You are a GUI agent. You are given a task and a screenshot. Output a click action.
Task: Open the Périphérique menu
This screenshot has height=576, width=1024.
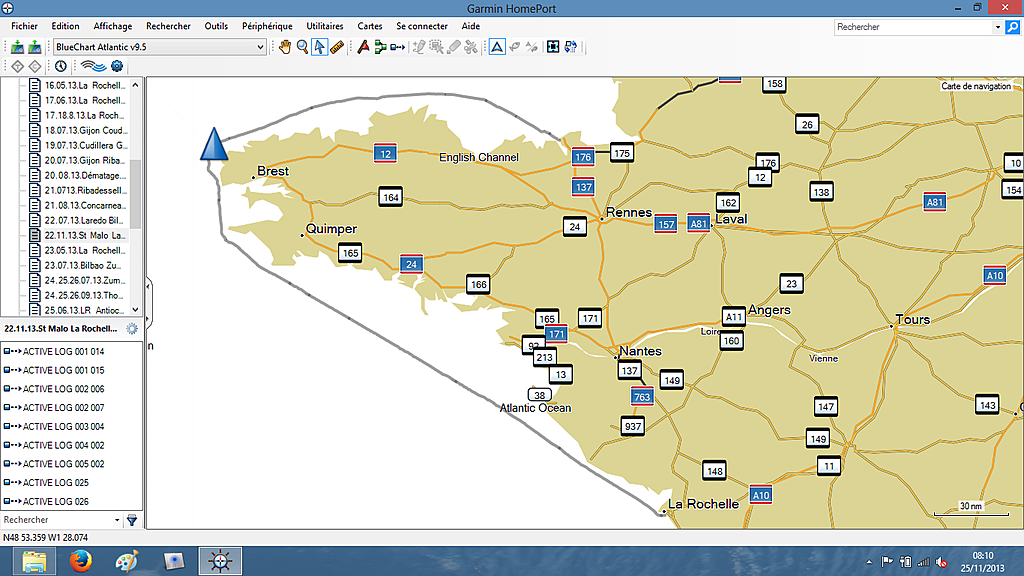267,26
